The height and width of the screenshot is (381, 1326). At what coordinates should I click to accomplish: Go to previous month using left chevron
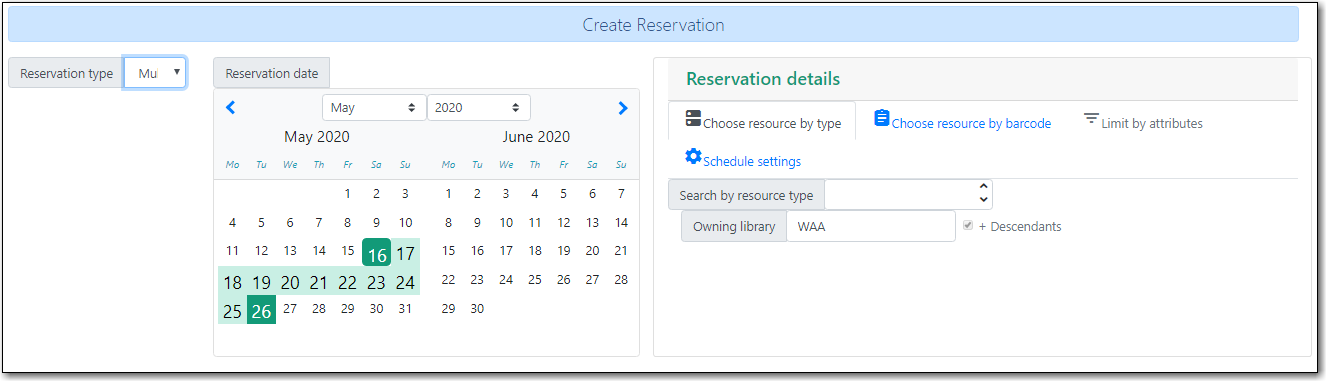pos(230,108)
